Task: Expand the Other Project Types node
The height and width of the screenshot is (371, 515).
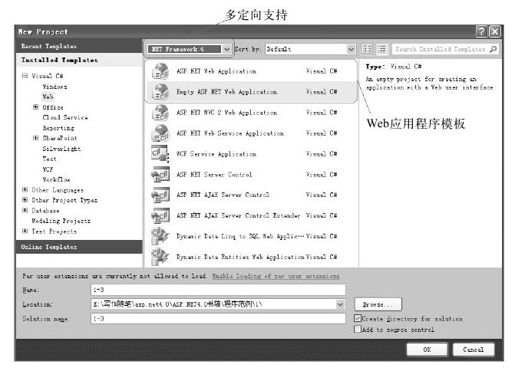Action: (x=25, y=200)
